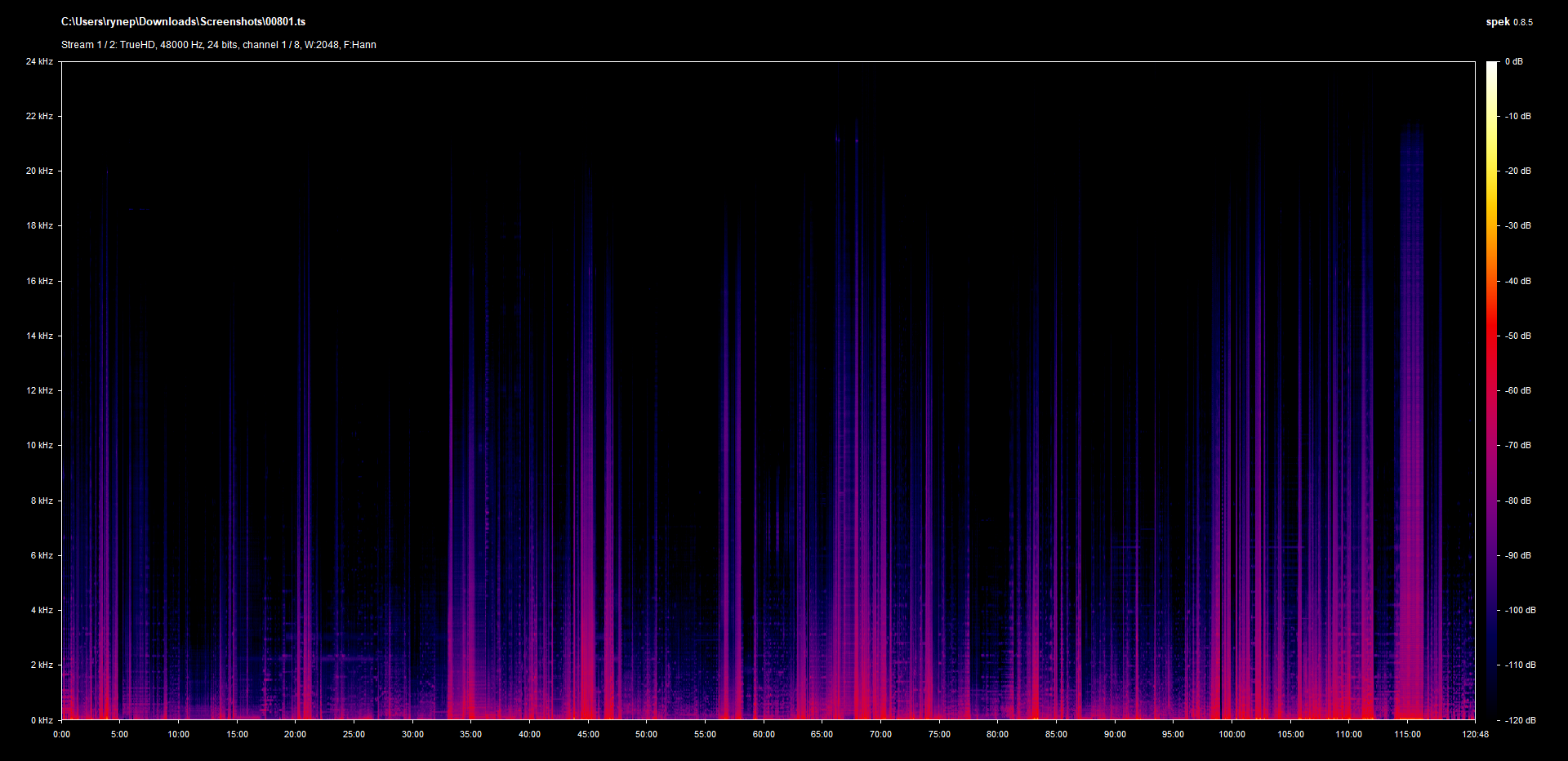Viewport: 1568px width, 761px height.
Task: Click the 18 kHz frequency axis label
Action: tap(39, 226)
